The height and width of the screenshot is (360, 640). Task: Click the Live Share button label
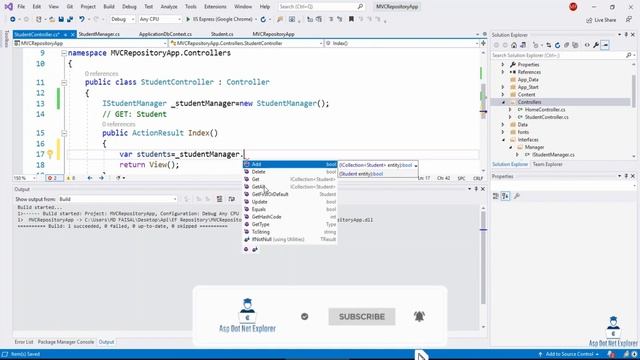click(x=605, y=20)
